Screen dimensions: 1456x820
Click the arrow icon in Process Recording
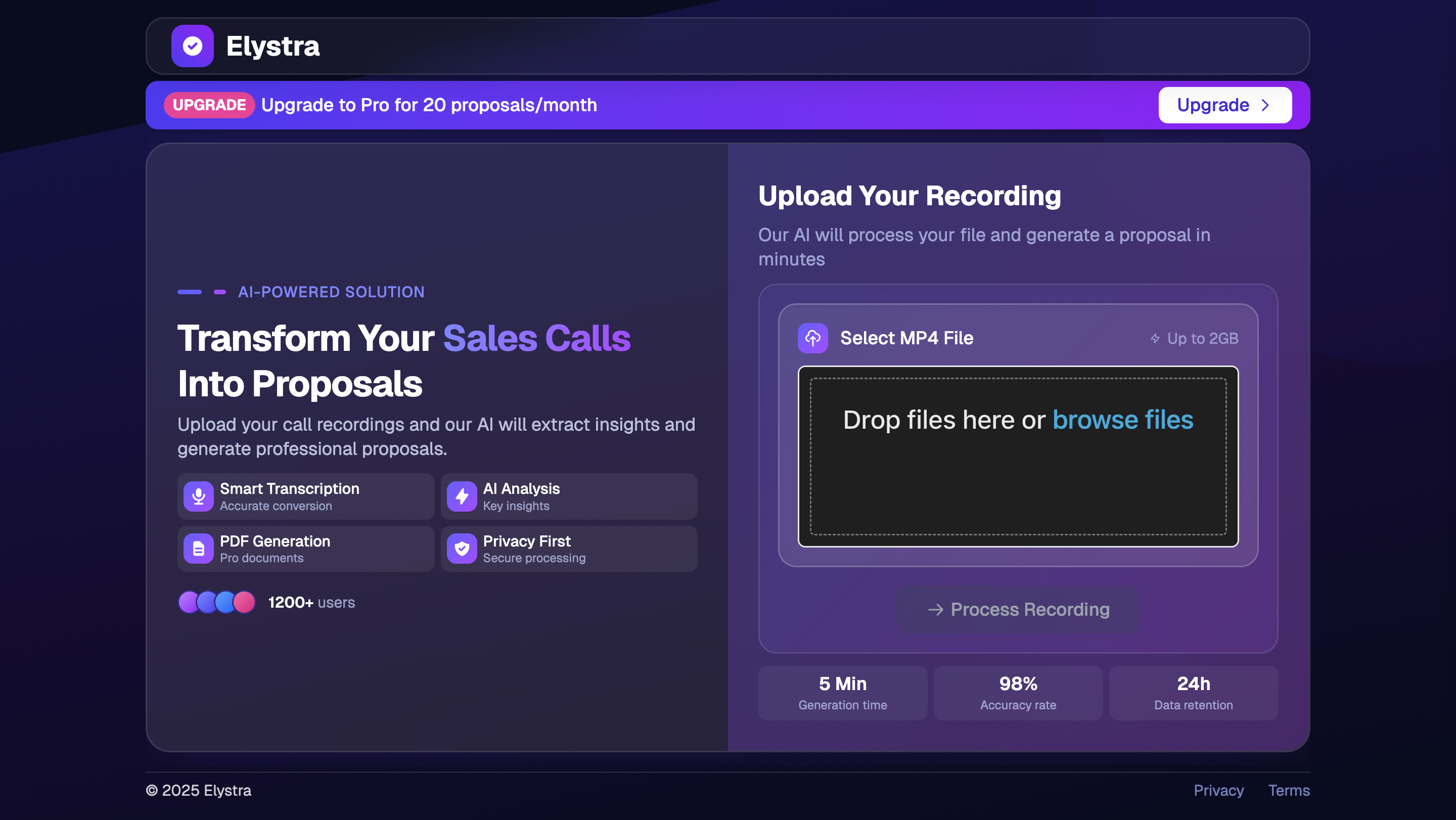935,609
